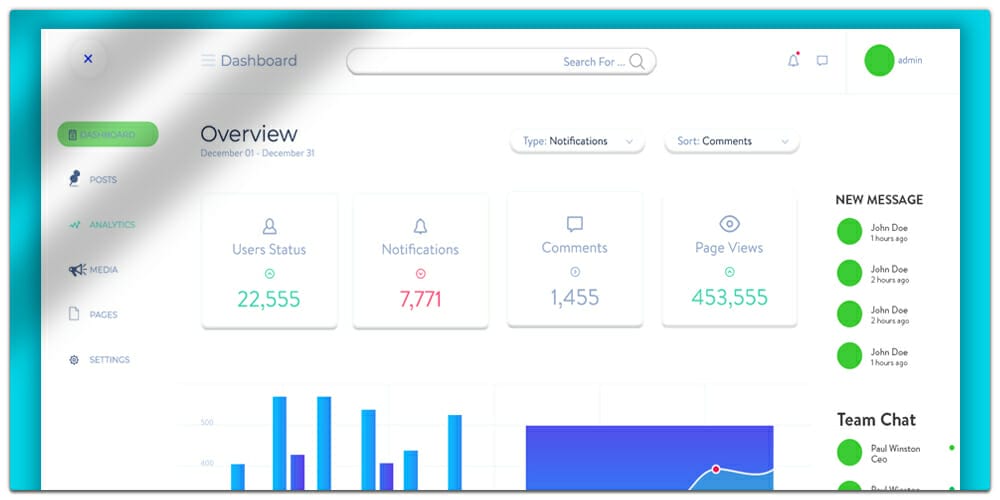The height and width of the screenshot is (500, 1000).
Task: Click the Dashboard title in the top bar
Action: click(259, 61)
